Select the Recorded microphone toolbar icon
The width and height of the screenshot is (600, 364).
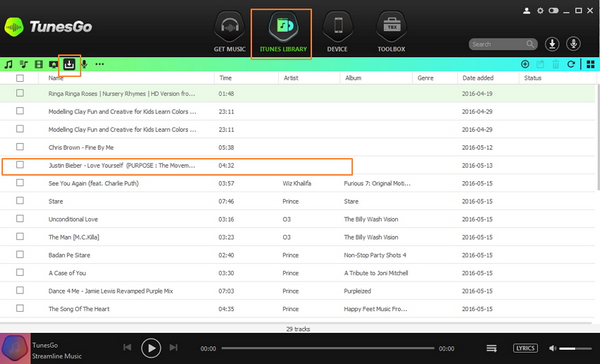(x=85, y=64)
